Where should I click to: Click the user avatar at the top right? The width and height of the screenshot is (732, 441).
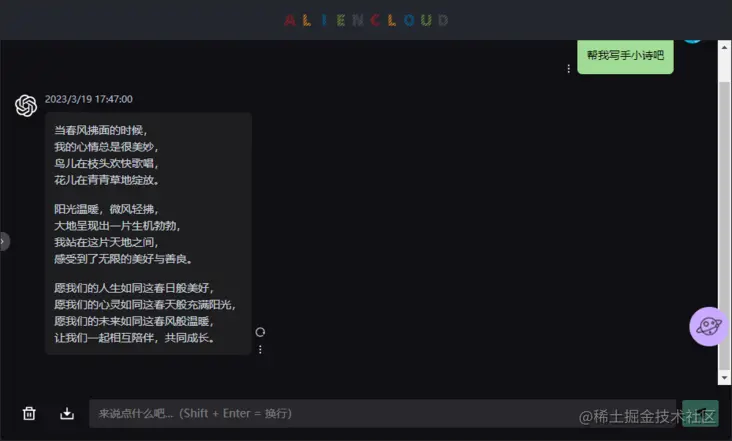pos(693,41)
